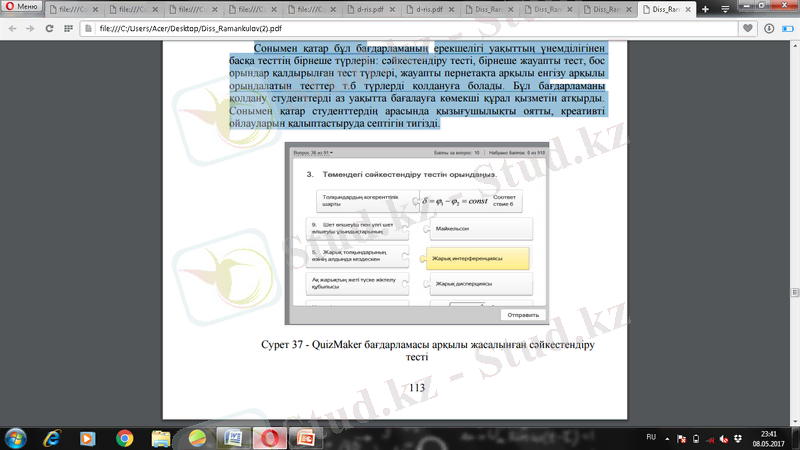The width and height of the screenshot is (800, 450).
Task: Click the browser back arrow
Action: point(13,30)
